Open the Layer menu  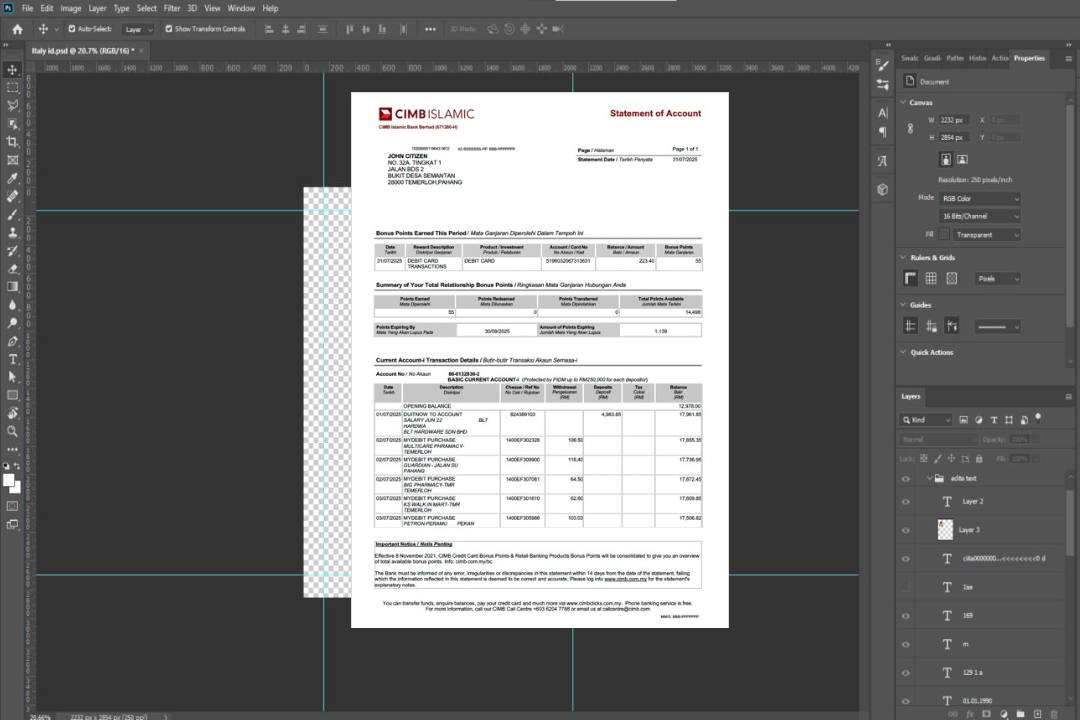tap(97, 8)
